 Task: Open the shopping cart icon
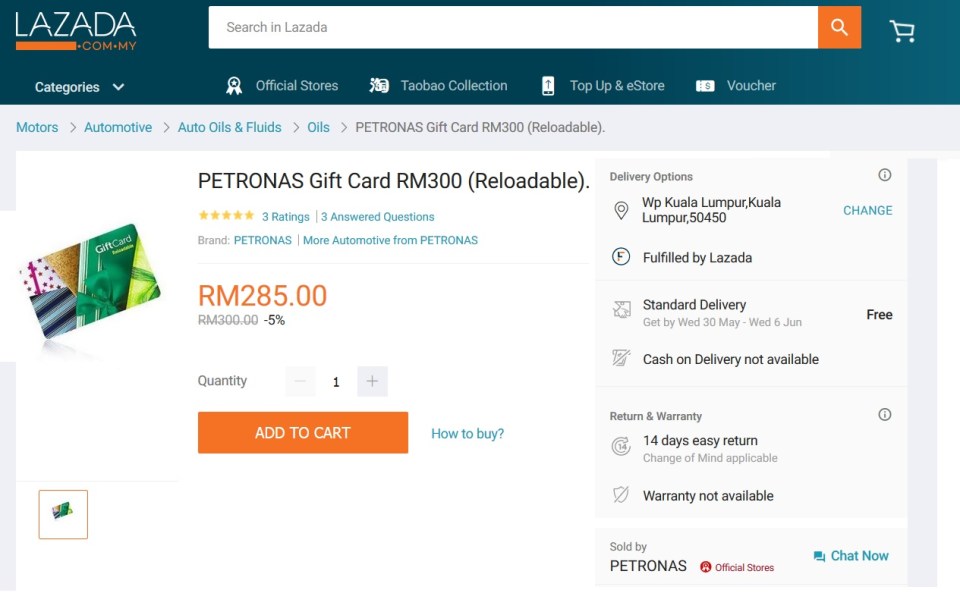tap(902, 31)
